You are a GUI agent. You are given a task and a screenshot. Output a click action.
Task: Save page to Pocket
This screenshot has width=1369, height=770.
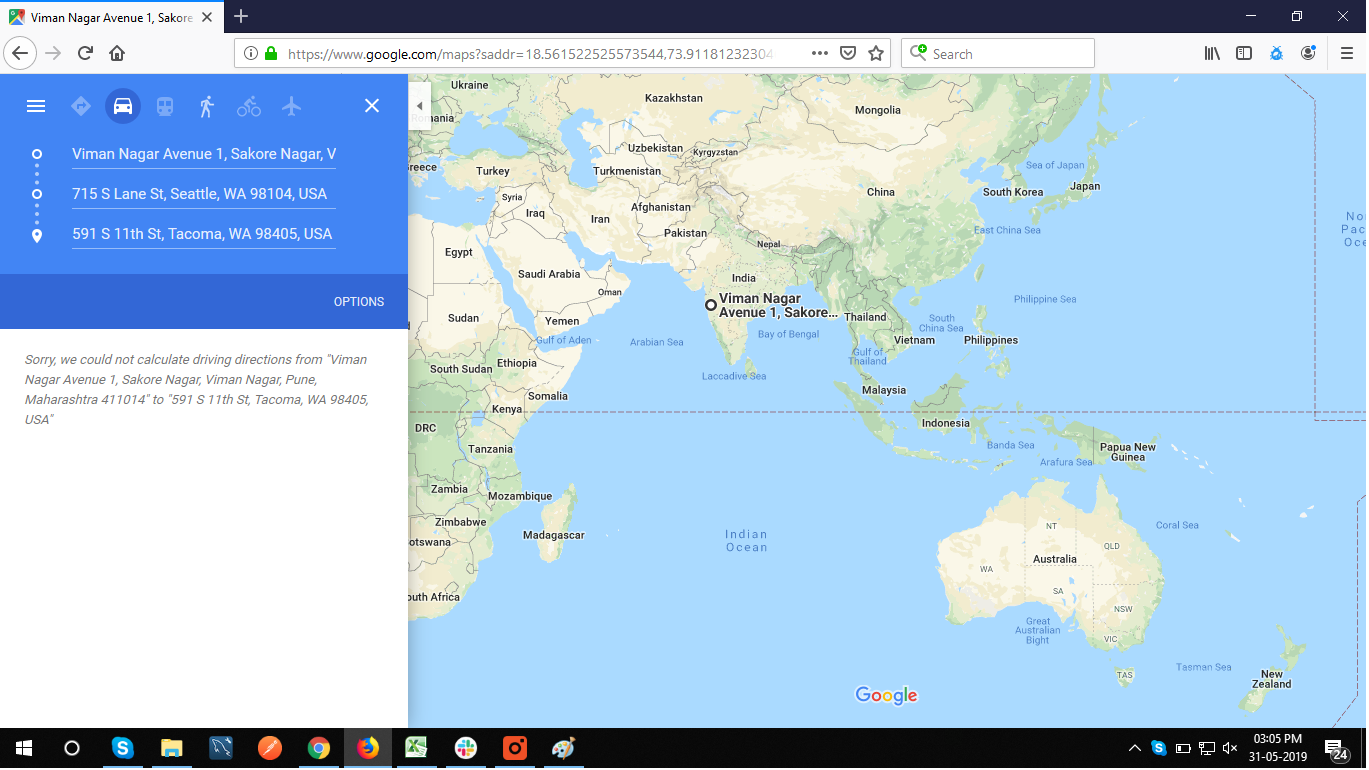848,53
